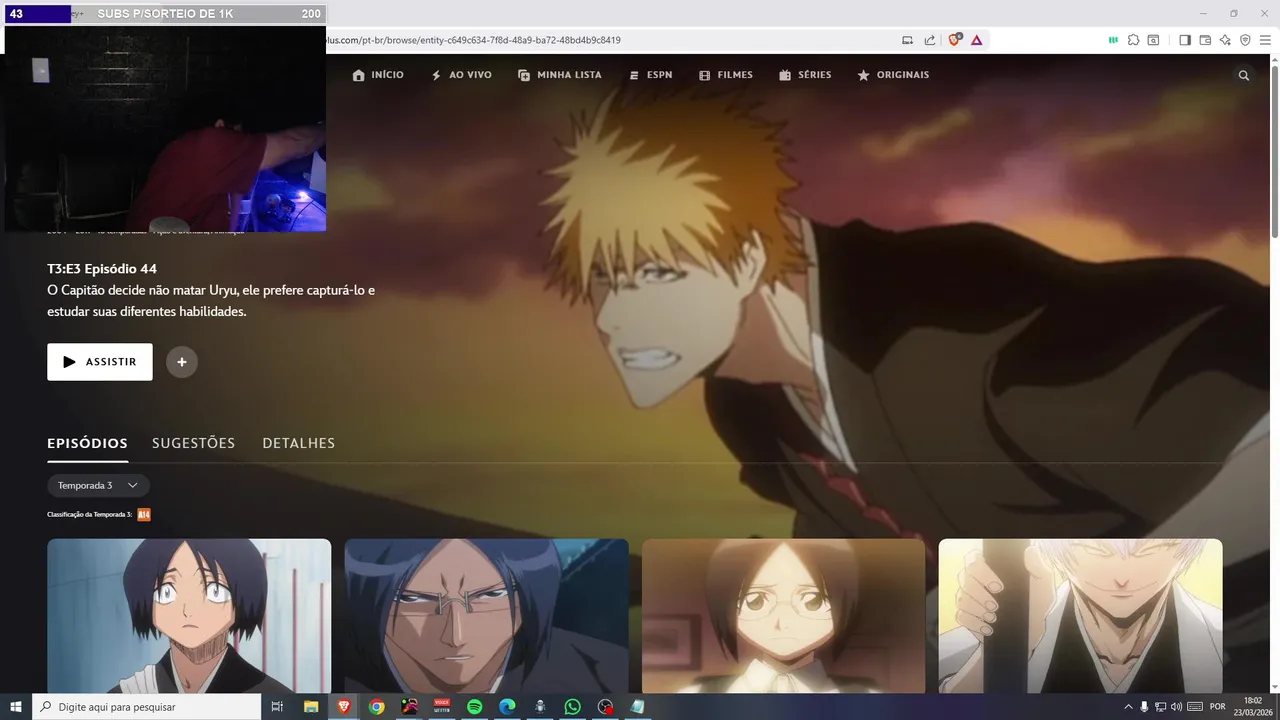
Task: Open the extensions puzzle icon
Action: click(x=1133, y=40)
